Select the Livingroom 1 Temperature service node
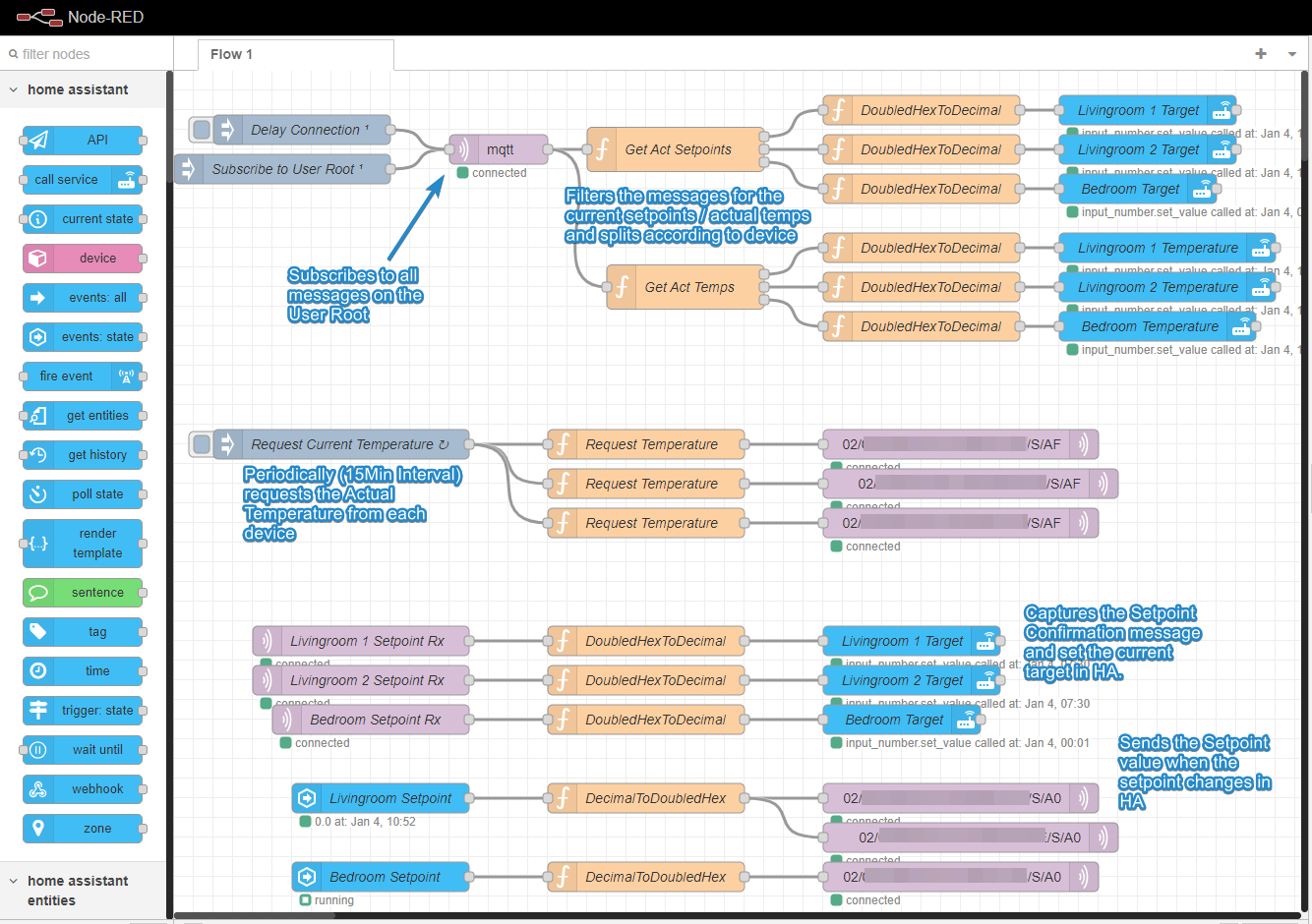The image size is (1312, 924). [x=1167, y=248]
